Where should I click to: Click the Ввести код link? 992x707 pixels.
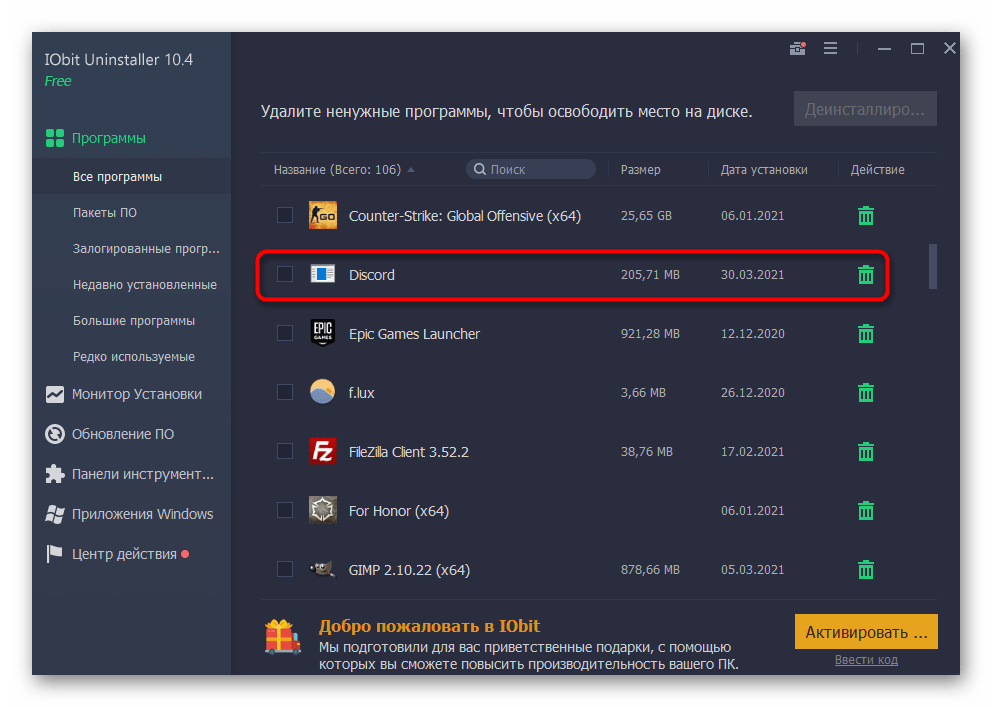(x=866, y=659)
